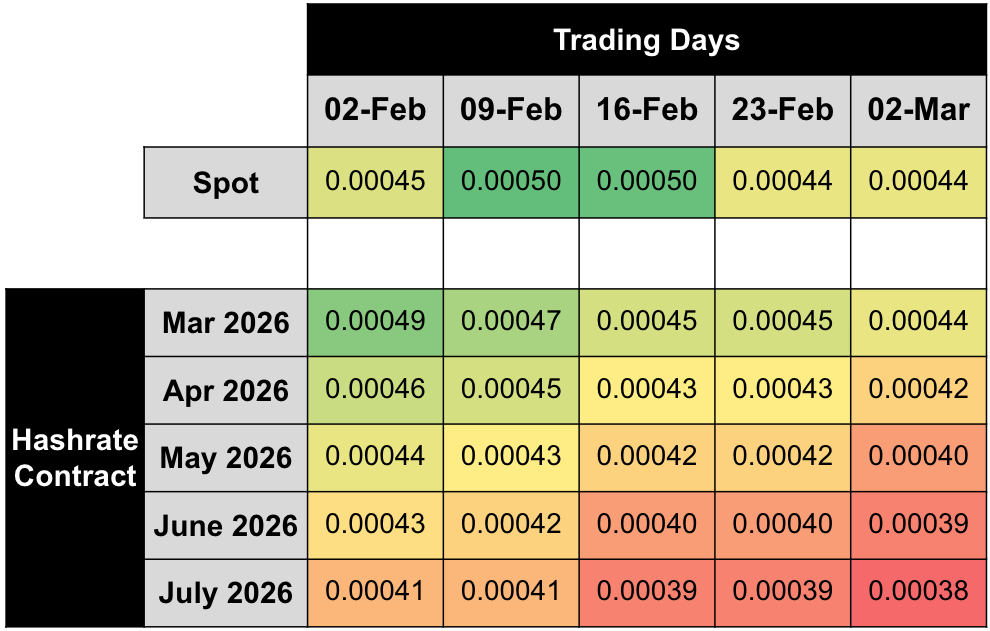Select the Apr 2026 value for 02-Mar
The width and height of the screenshot is (990, 631).
(x=918, y=389)
